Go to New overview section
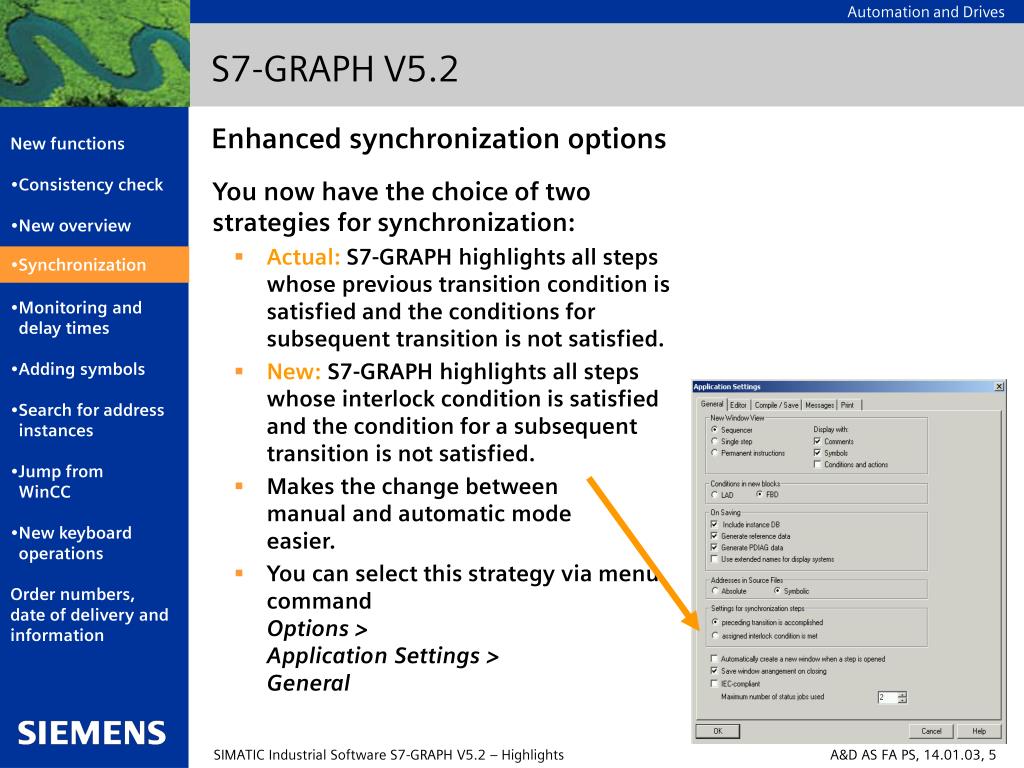The width and height of the screenshot is (1024, 768). click(71, 226)
